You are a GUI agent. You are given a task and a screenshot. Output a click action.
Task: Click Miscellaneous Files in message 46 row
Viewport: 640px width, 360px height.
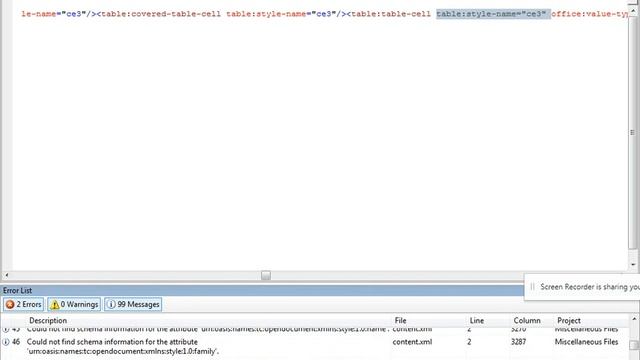point(586,342)
